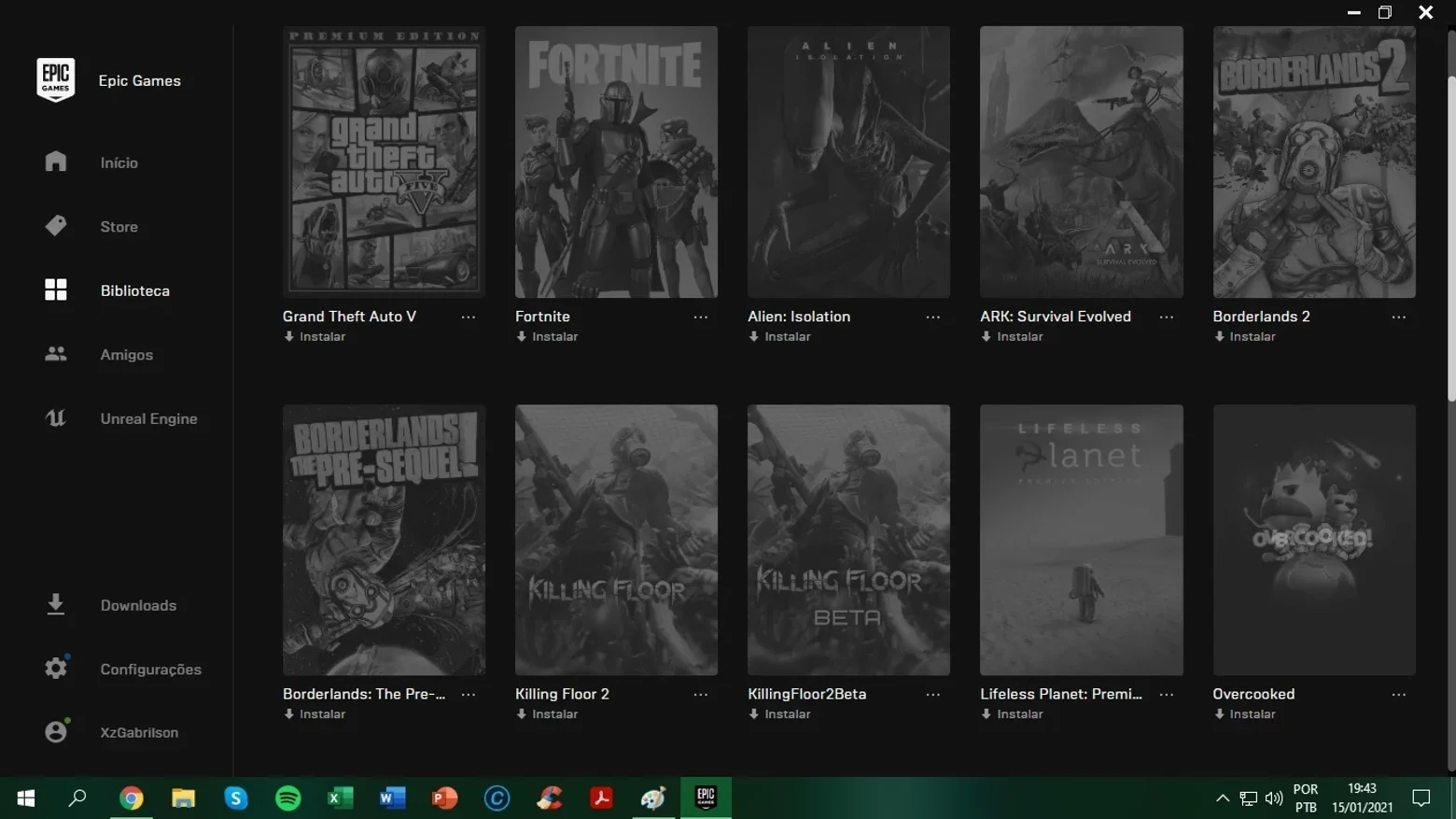This screenshot has width=1456, height=819.
Task: Click Instalar under KillingFloor2Beta
Action: 779,713
